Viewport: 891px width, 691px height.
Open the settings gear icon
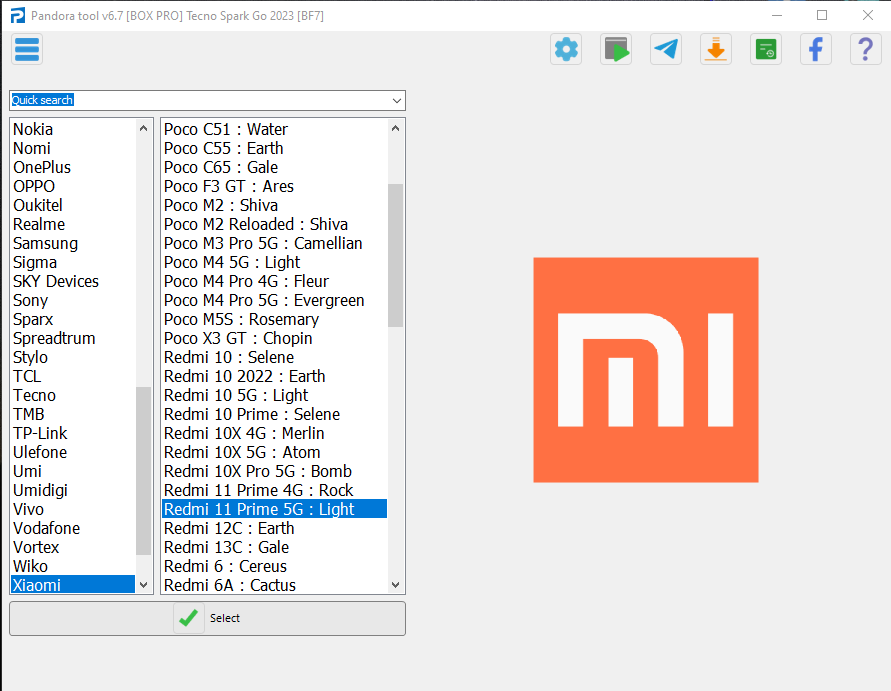[x=566, y=49]
